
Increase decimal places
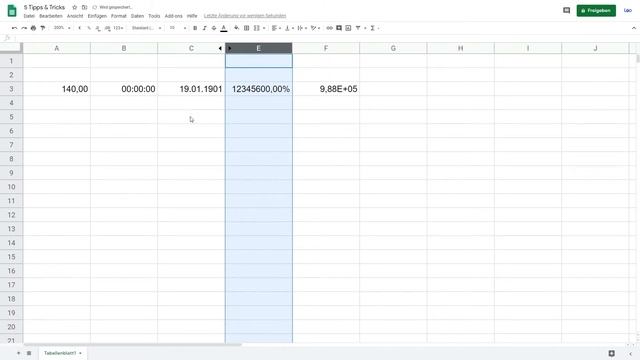[x=107, y=28]
